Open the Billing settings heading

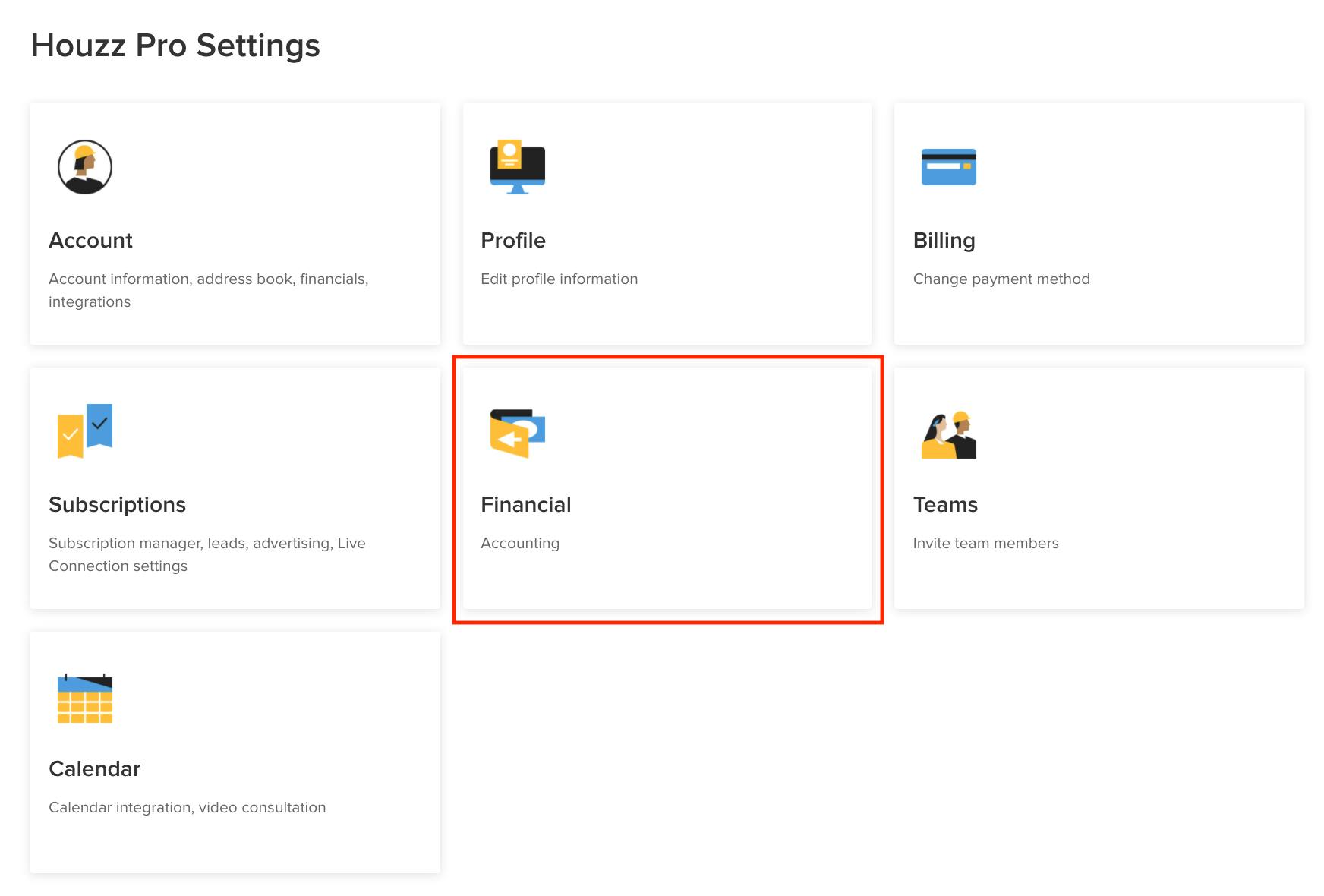[x=944, y=241]
